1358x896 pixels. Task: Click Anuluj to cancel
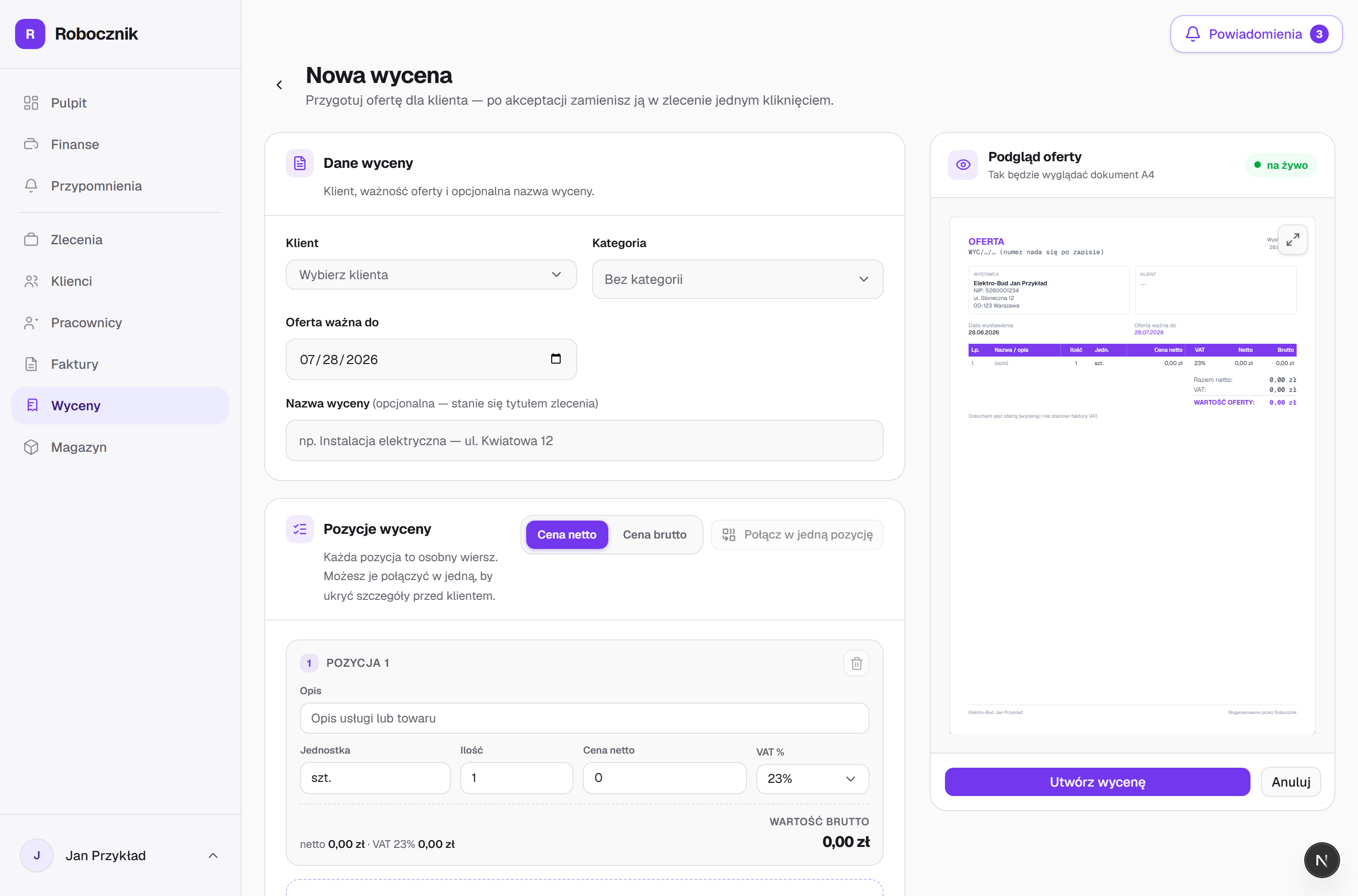1291,782
